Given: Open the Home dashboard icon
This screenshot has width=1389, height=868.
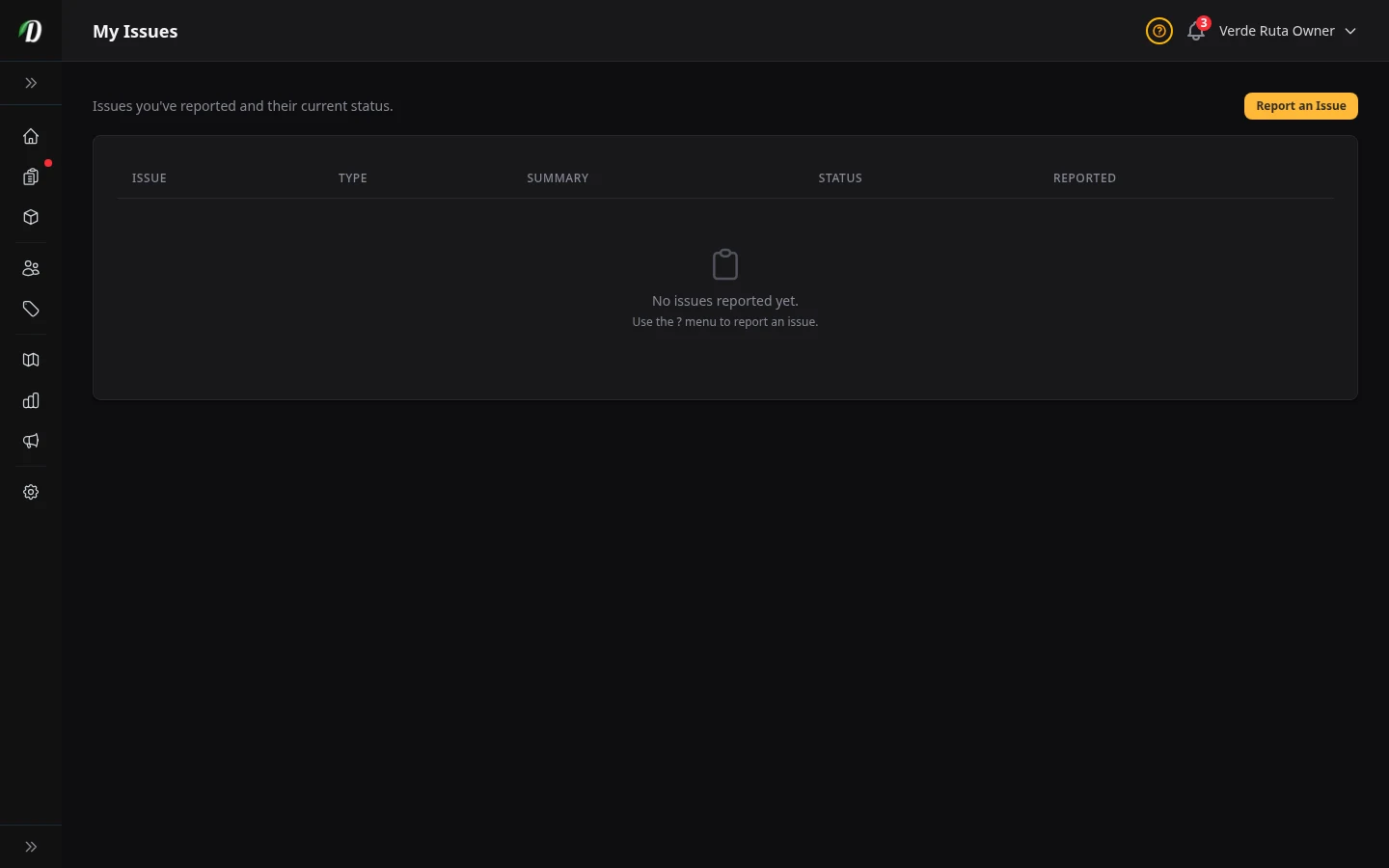Looking at the screenshot, I should tap(31, 136).
